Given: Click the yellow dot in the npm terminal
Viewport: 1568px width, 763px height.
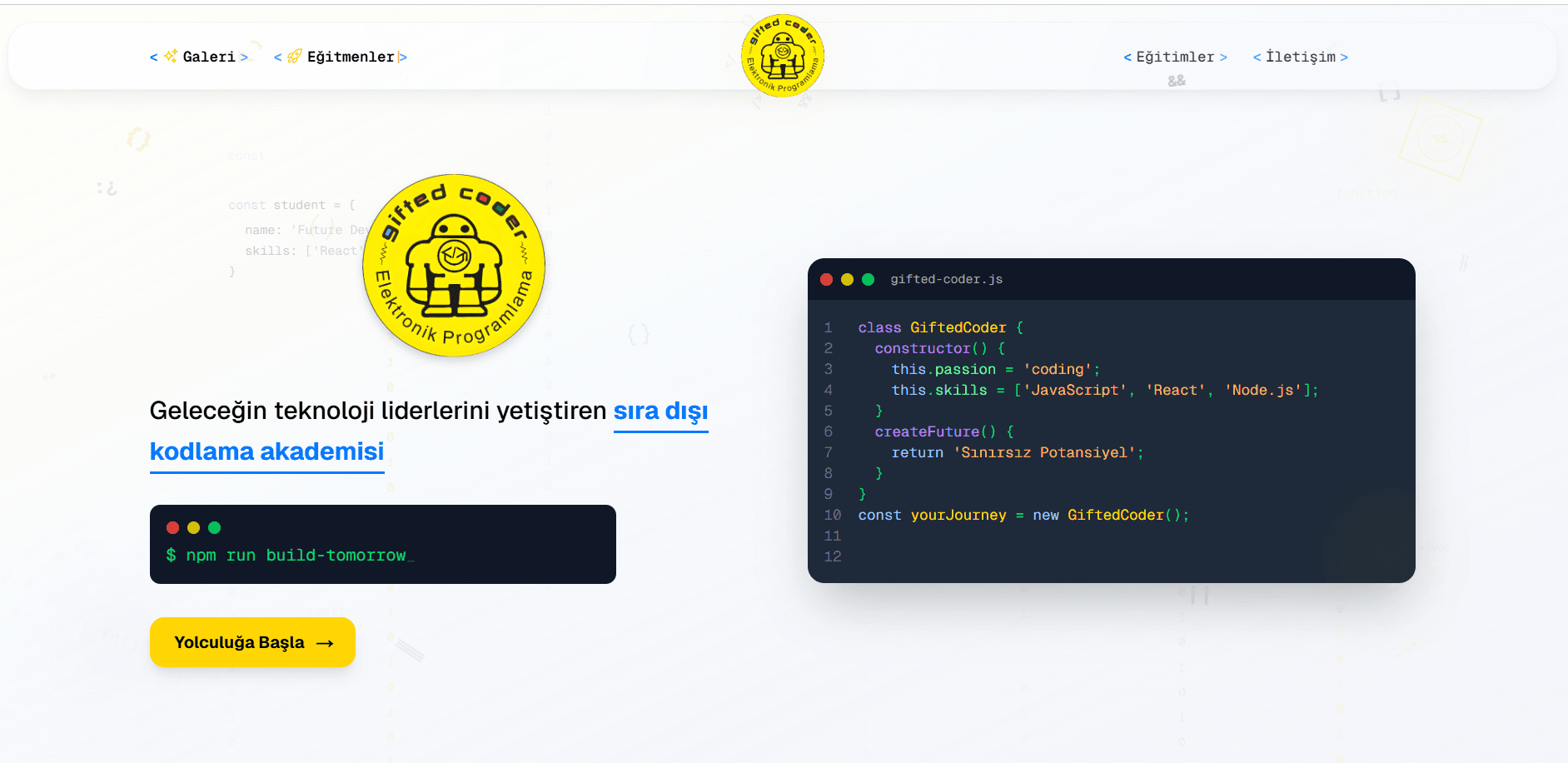Looking at the screenshot, I should tap(193, 527).
